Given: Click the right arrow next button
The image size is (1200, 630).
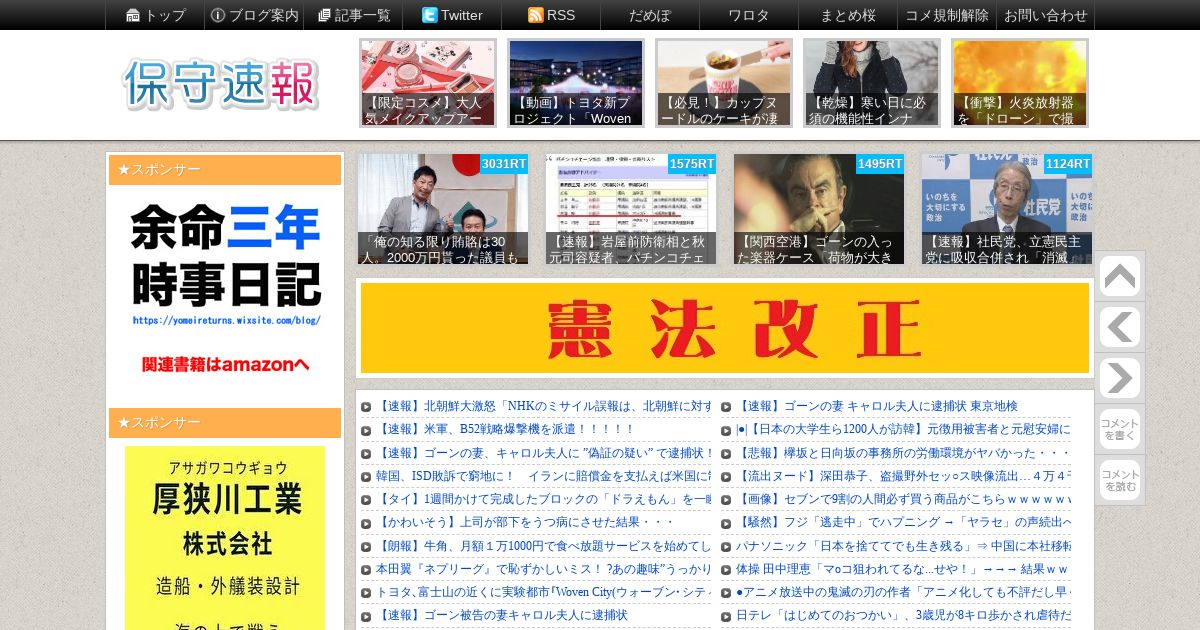Looking at the screenshot, I should click(1120, 378).
